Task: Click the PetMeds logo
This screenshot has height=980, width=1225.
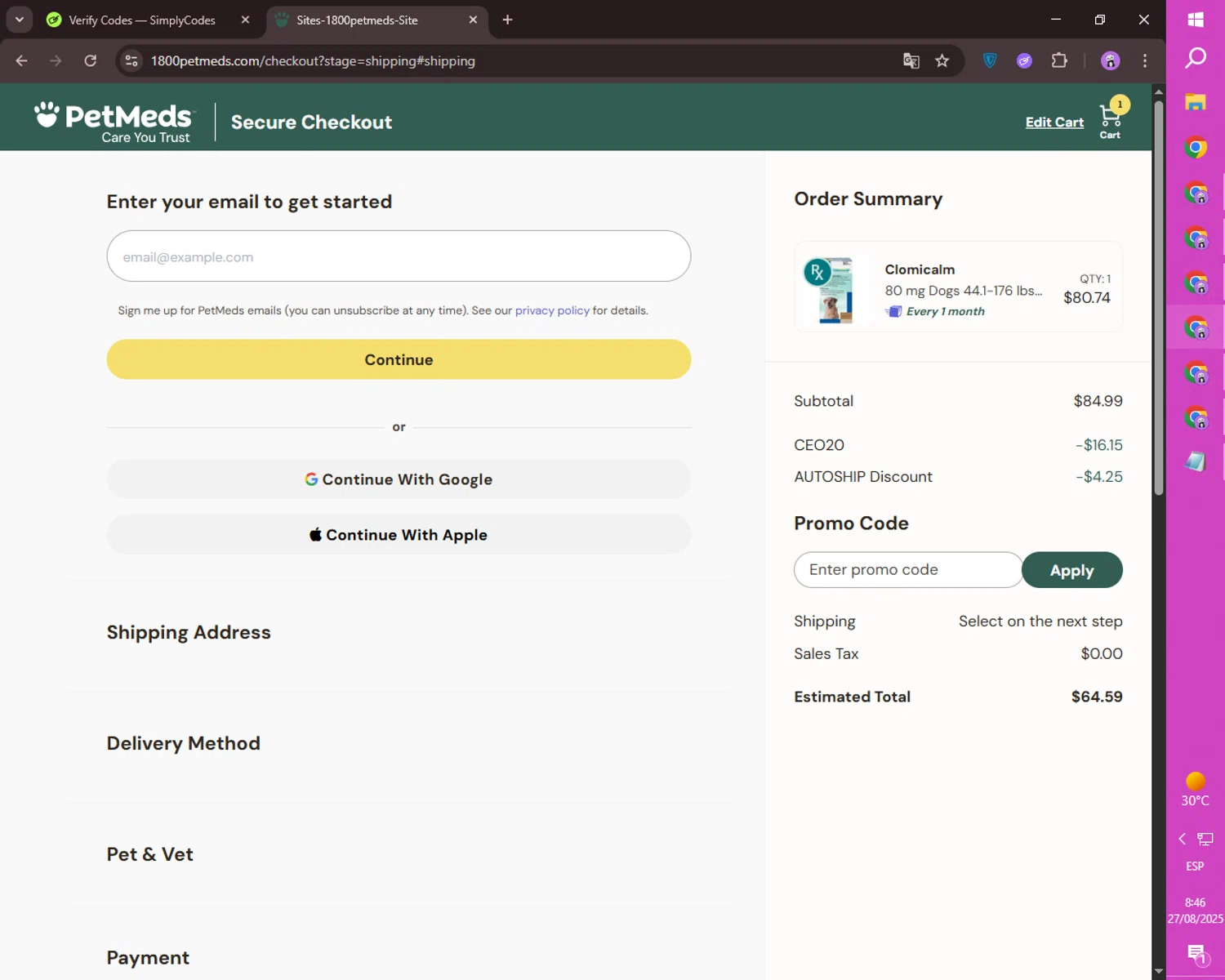Action: point(114,122)
